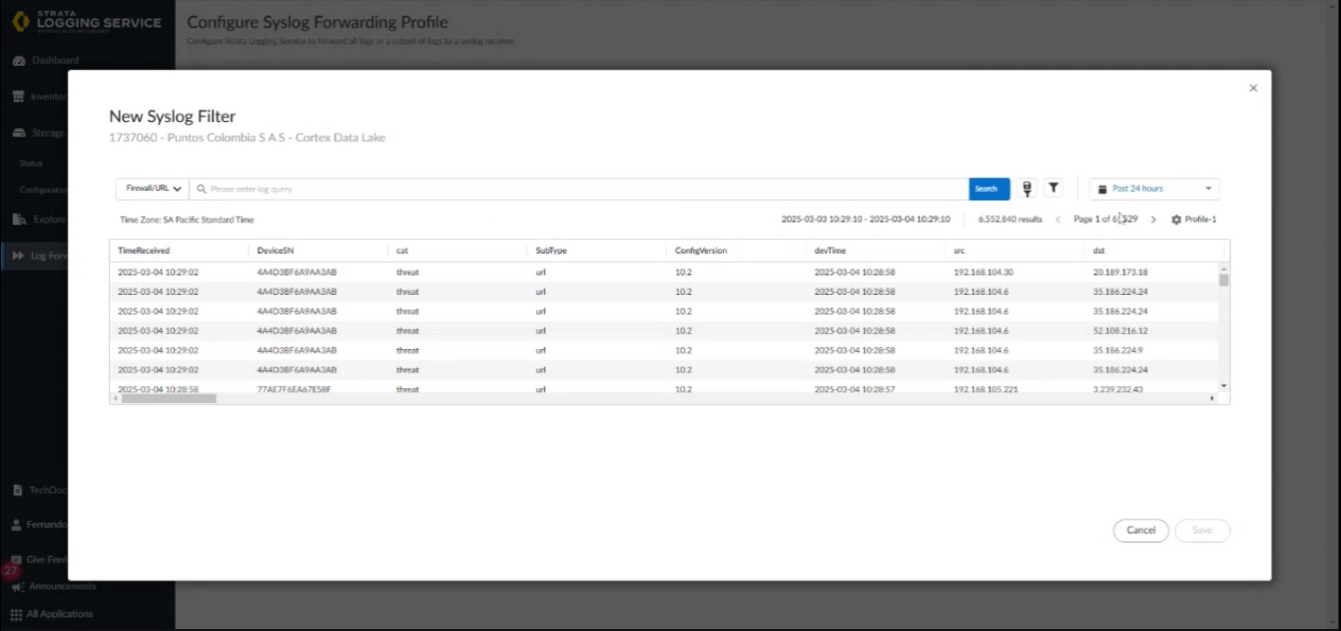
Task: Click the DeviceSN column header
Action: click(275, 250)
